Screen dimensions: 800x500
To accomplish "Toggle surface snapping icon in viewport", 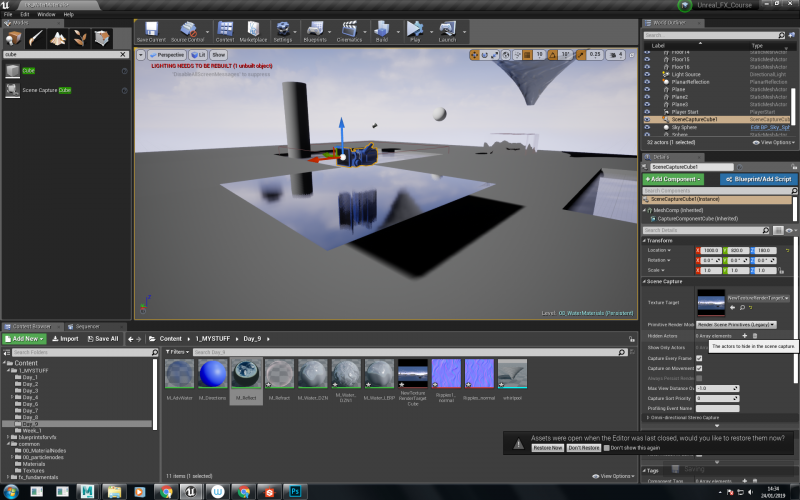I will (x=517, y=55).
